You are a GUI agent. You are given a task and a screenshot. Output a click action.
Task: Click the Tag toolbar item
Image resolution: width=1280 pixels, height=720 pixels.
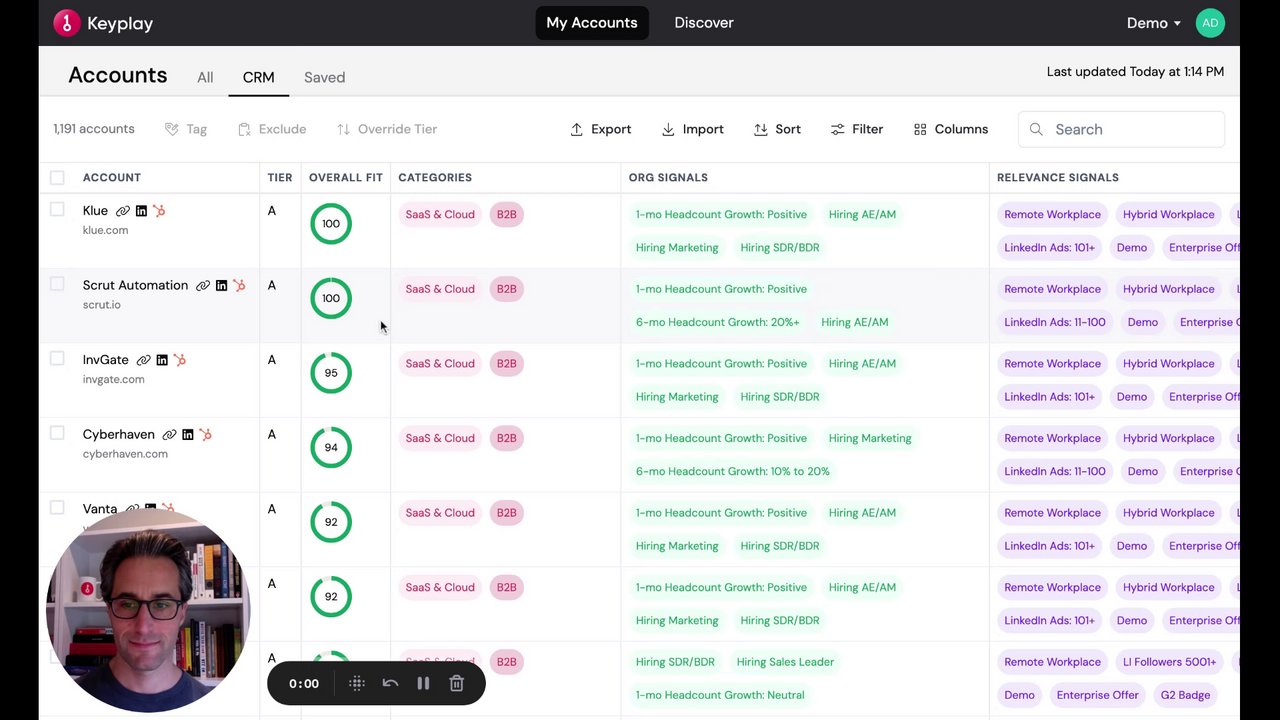pos(185,129)
